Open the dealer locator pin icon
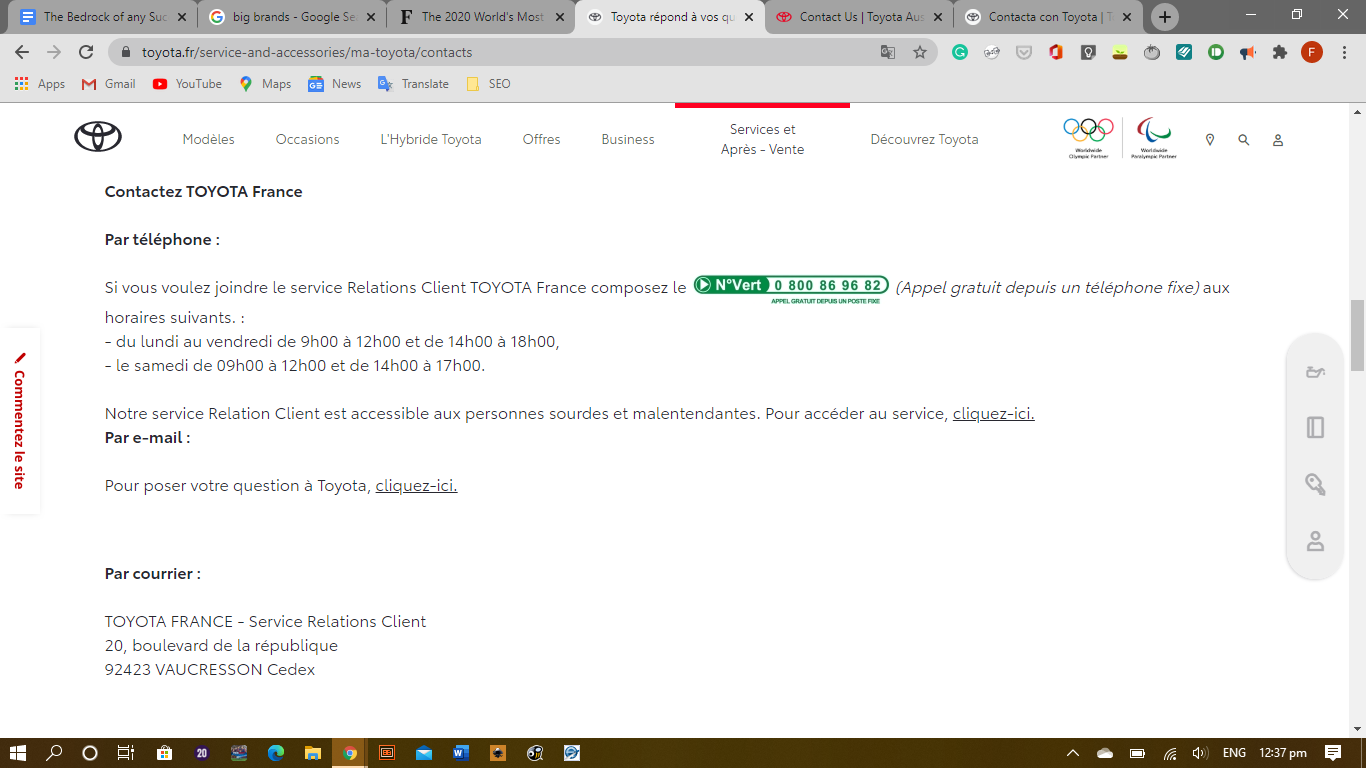 (1210, 140)
